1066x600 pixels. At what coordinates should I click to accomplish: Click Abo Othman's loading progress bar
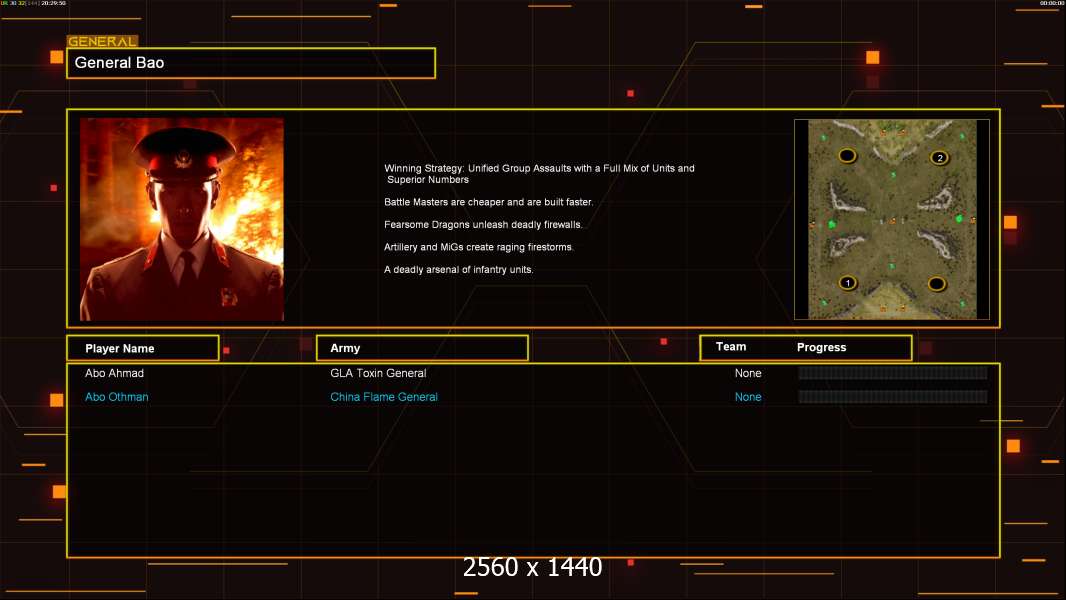(x=893, y=396)
